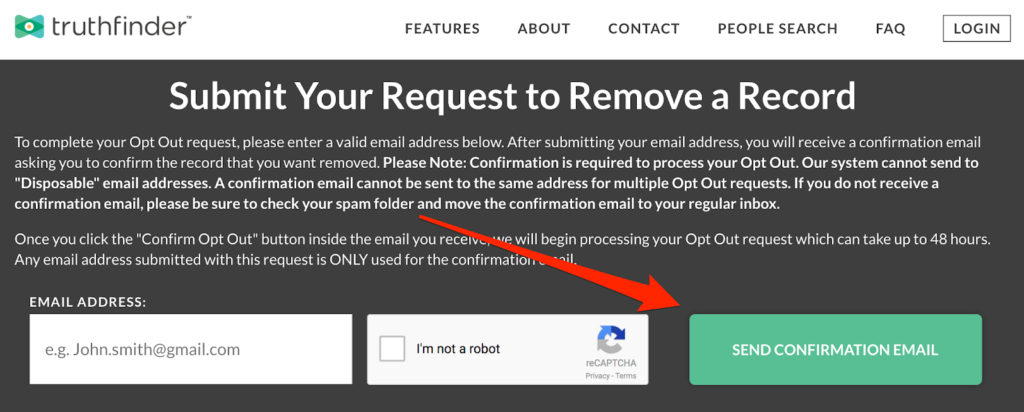
Task: Open the reCAPTCHA Privacy link
Action: [597, 376]
